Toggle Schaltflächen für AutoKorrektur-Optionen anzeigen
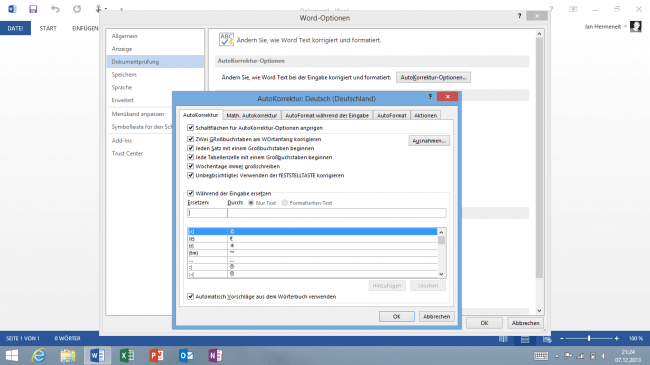 click(x=191, y=128)
